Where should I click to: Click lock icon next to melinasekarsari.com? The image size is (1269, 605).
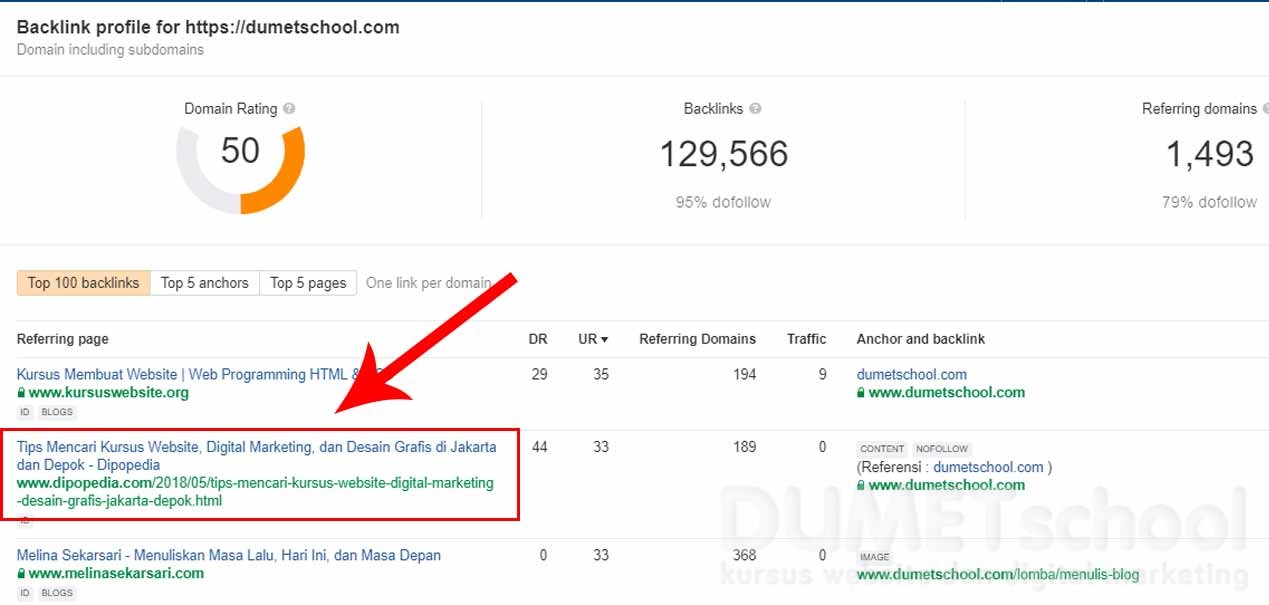click(x=21, y=574)
